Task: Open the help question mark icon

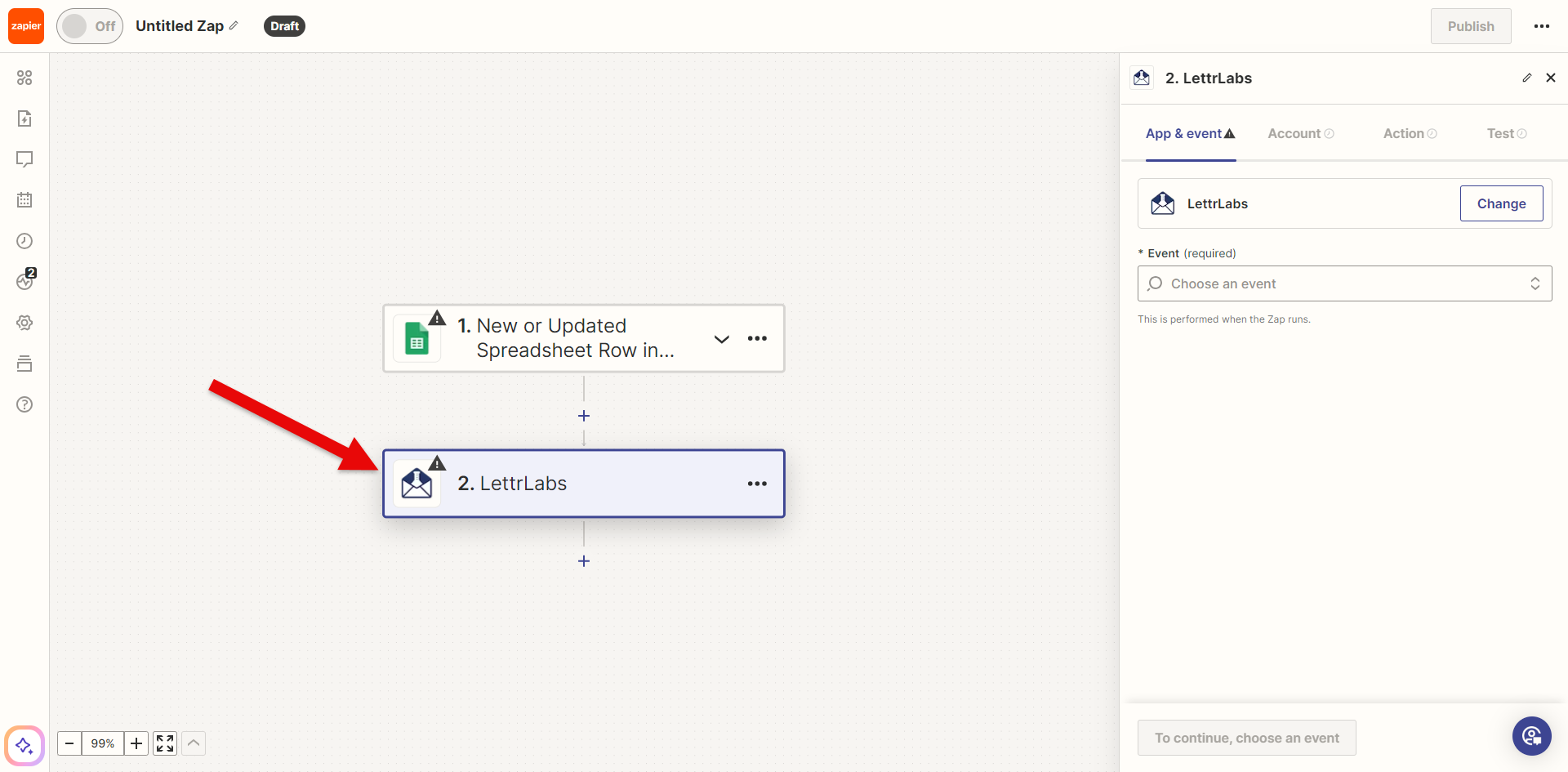Action: (24, 404)
